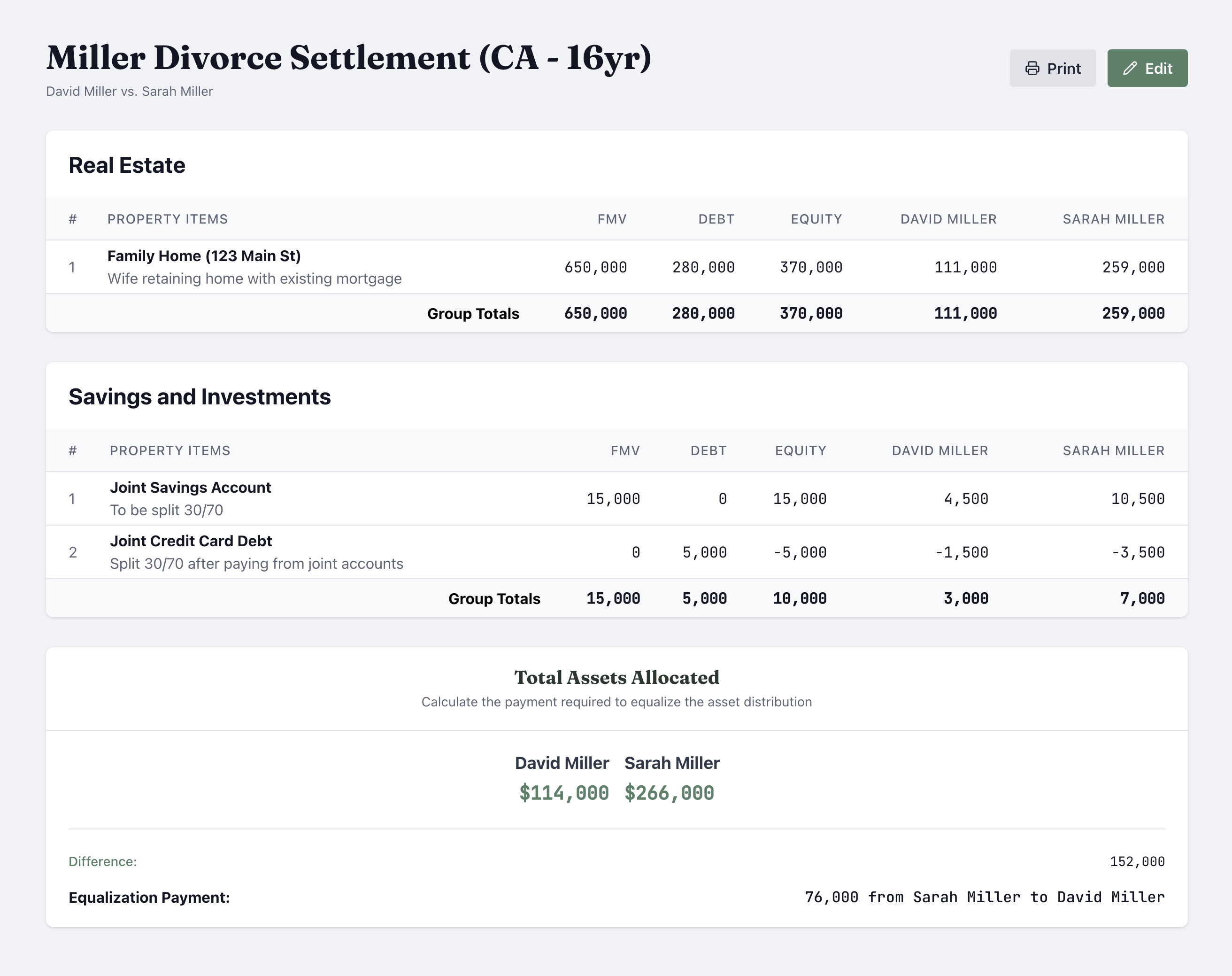This screenshot has height=976, width=1232.
Task: Select the green Edit button
Action: click(1147, 68)
